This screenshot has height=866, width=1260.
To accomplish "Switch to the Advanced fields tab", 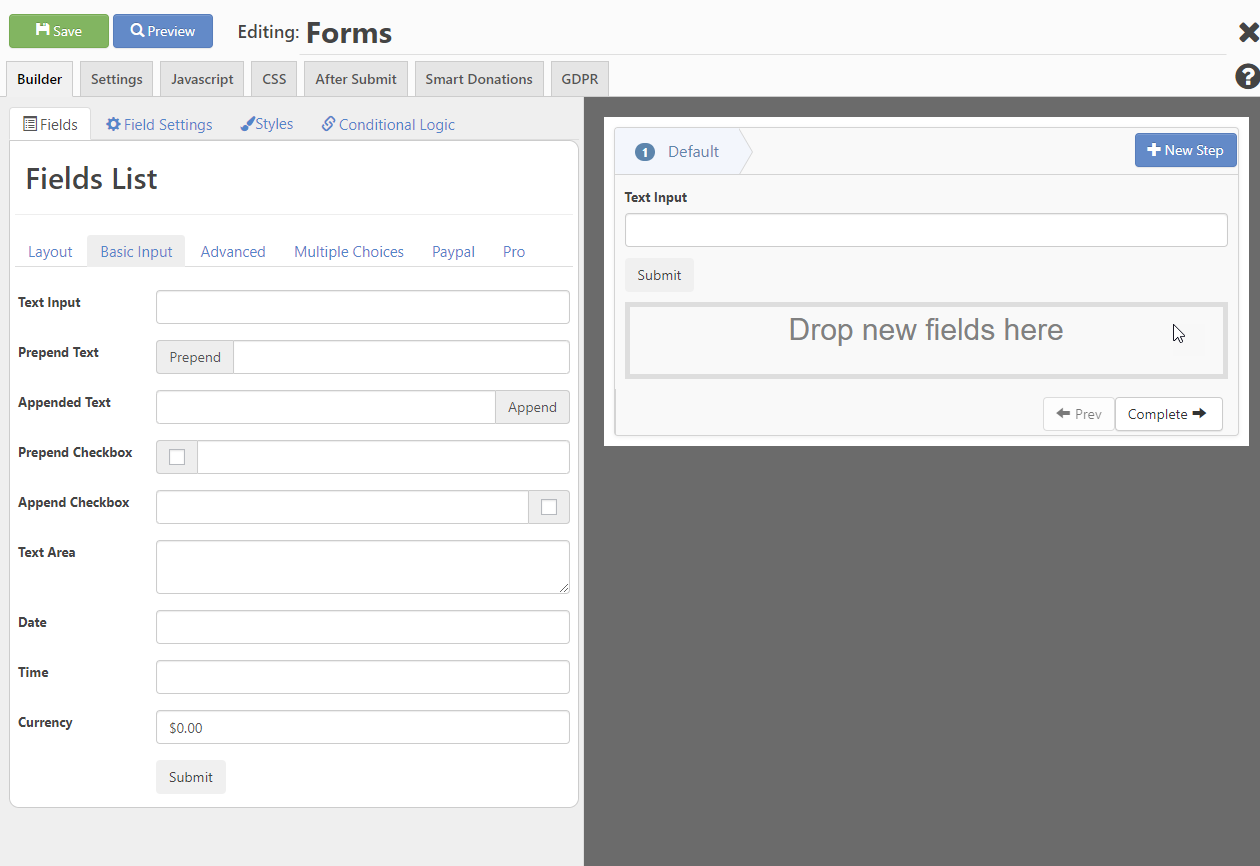I will pos(233,251).
